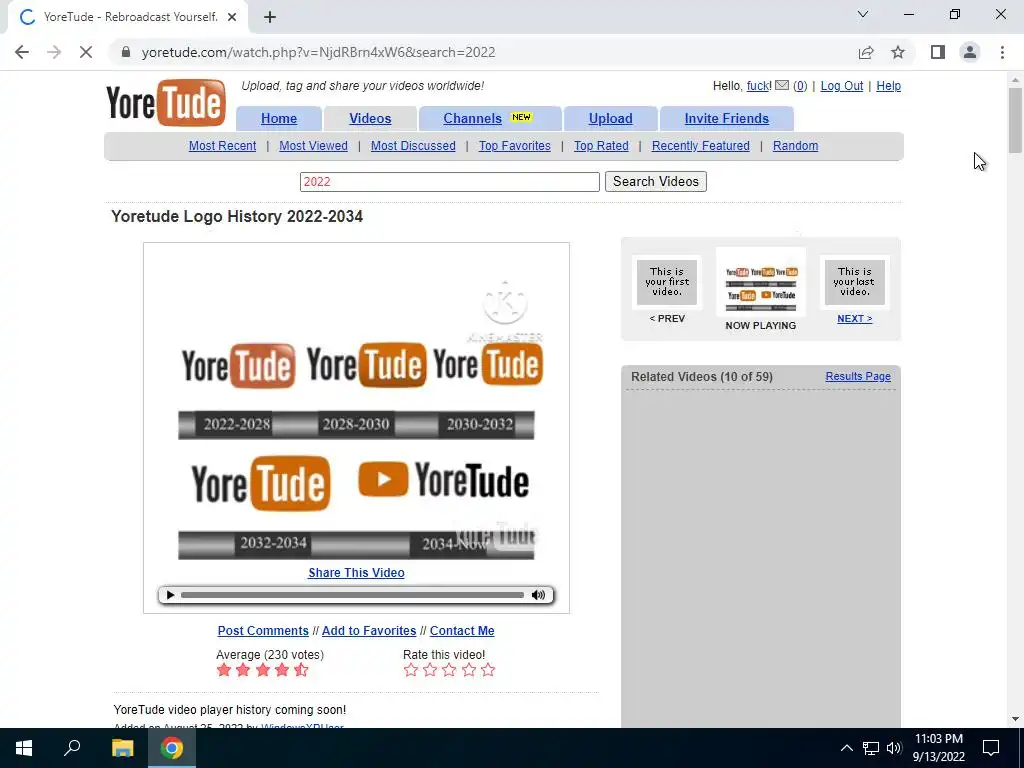This screenshot has width=1024, height=768.
Task: Seek along the video progress bar
Action: (x=352, y=595)
